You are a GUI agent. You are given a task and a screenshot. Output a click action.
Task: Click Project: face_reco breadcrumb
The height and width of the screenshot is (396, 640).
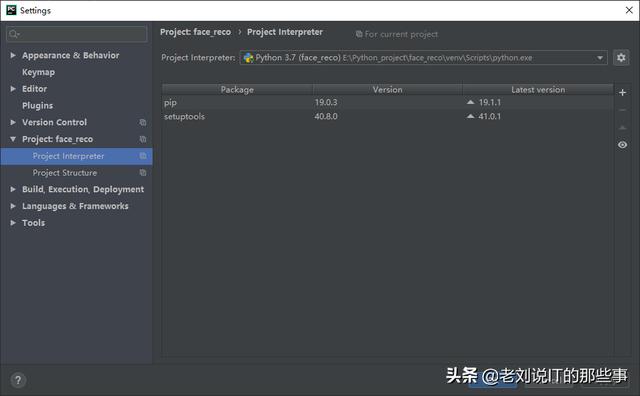195,32
